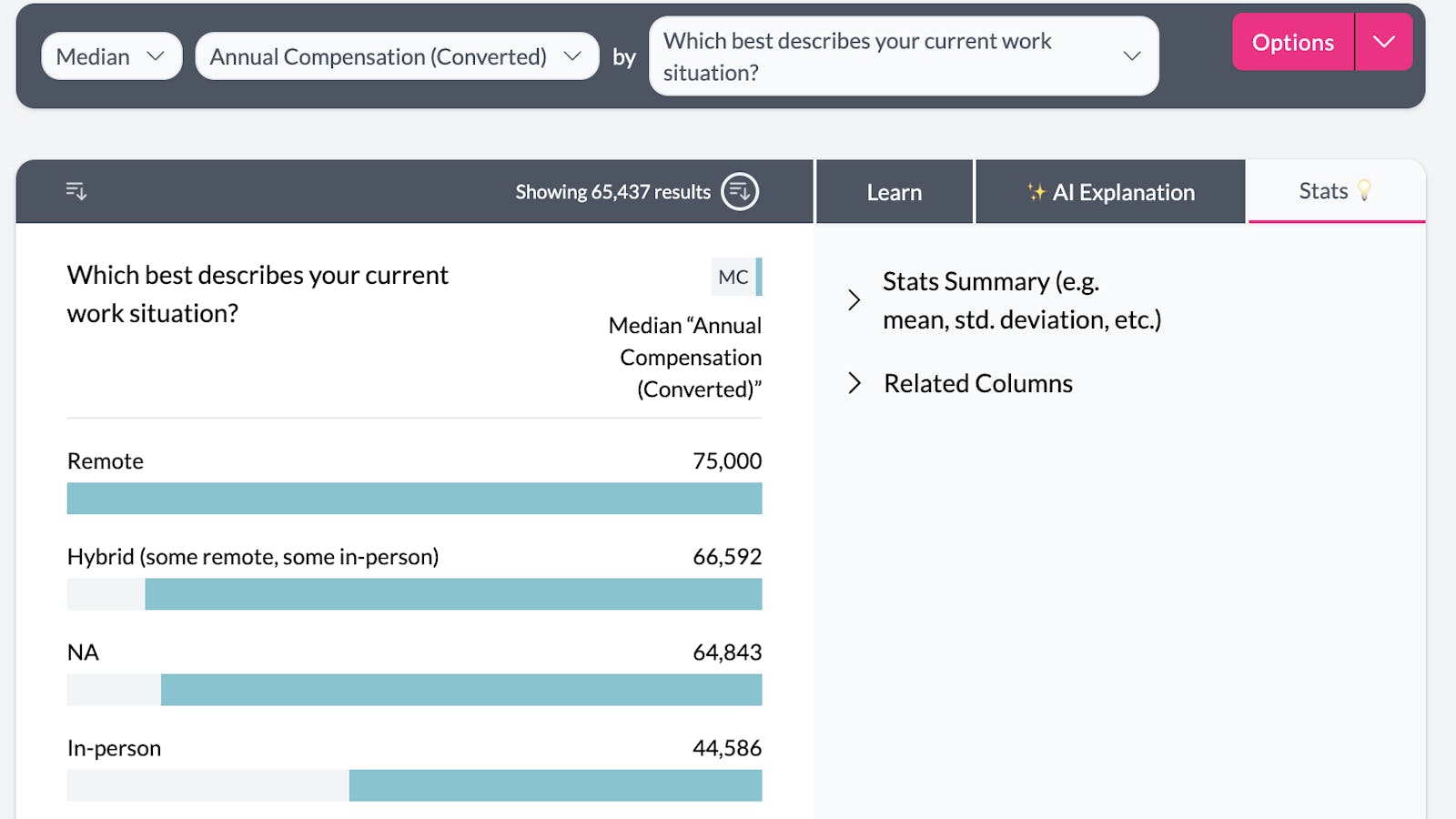Switch to the Learn tab

pos(894,192)
